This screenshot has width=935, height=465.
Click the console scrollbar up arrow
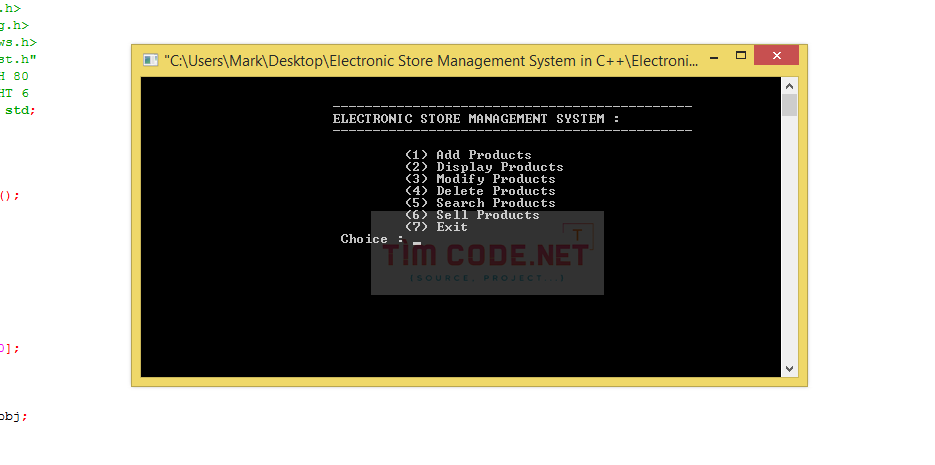[x=789, y=85]
